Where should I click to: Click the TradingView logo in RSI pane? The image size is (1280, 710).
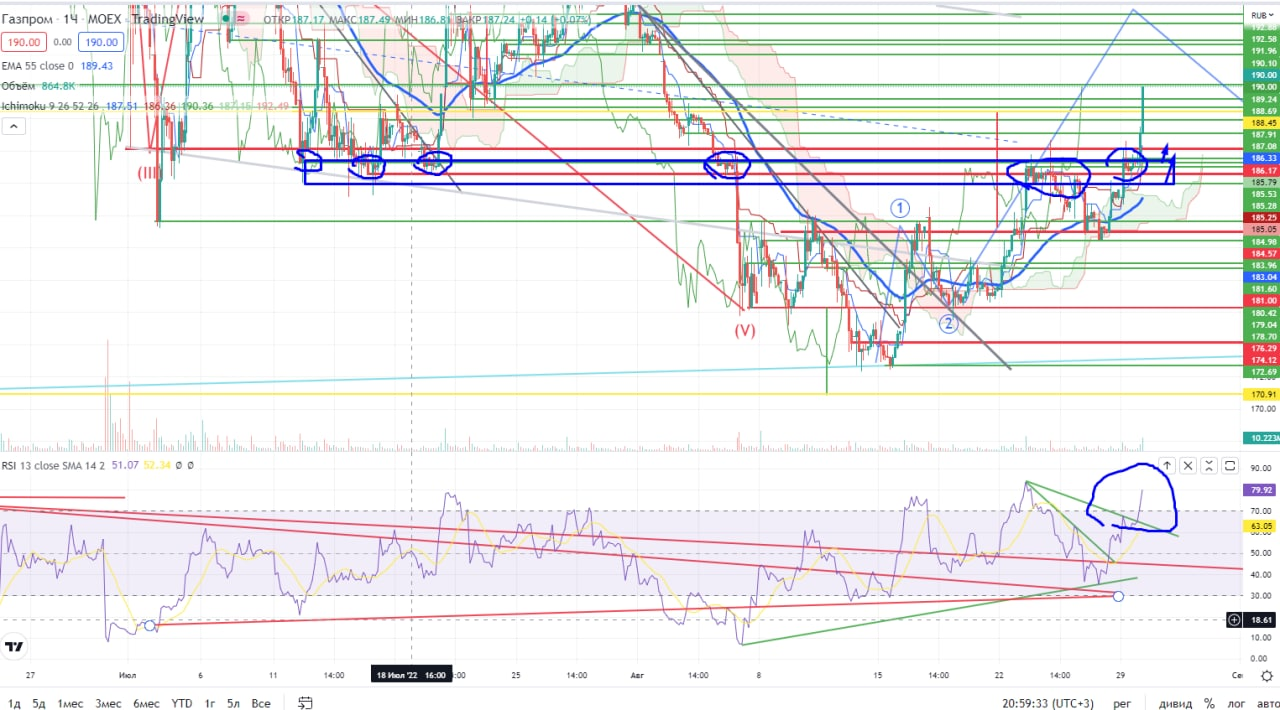tap(14, 647)
